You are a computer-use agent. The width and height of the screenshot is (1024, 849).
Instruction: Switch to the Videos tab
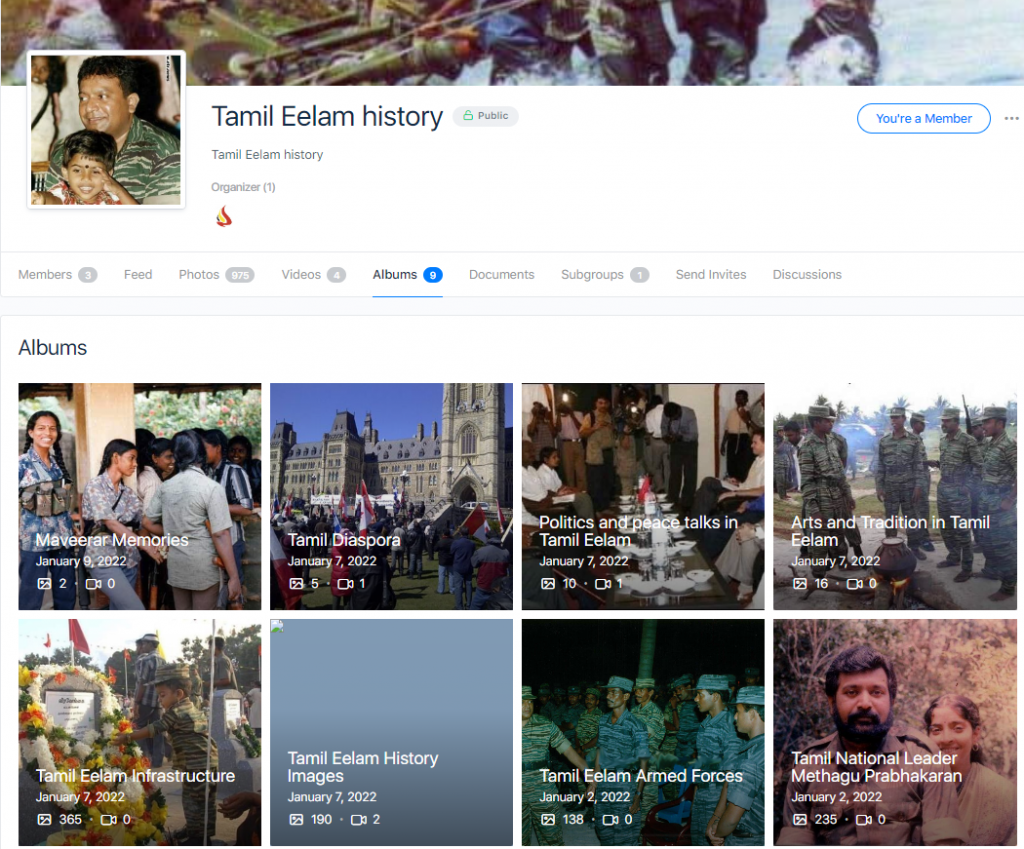[313, 274]
